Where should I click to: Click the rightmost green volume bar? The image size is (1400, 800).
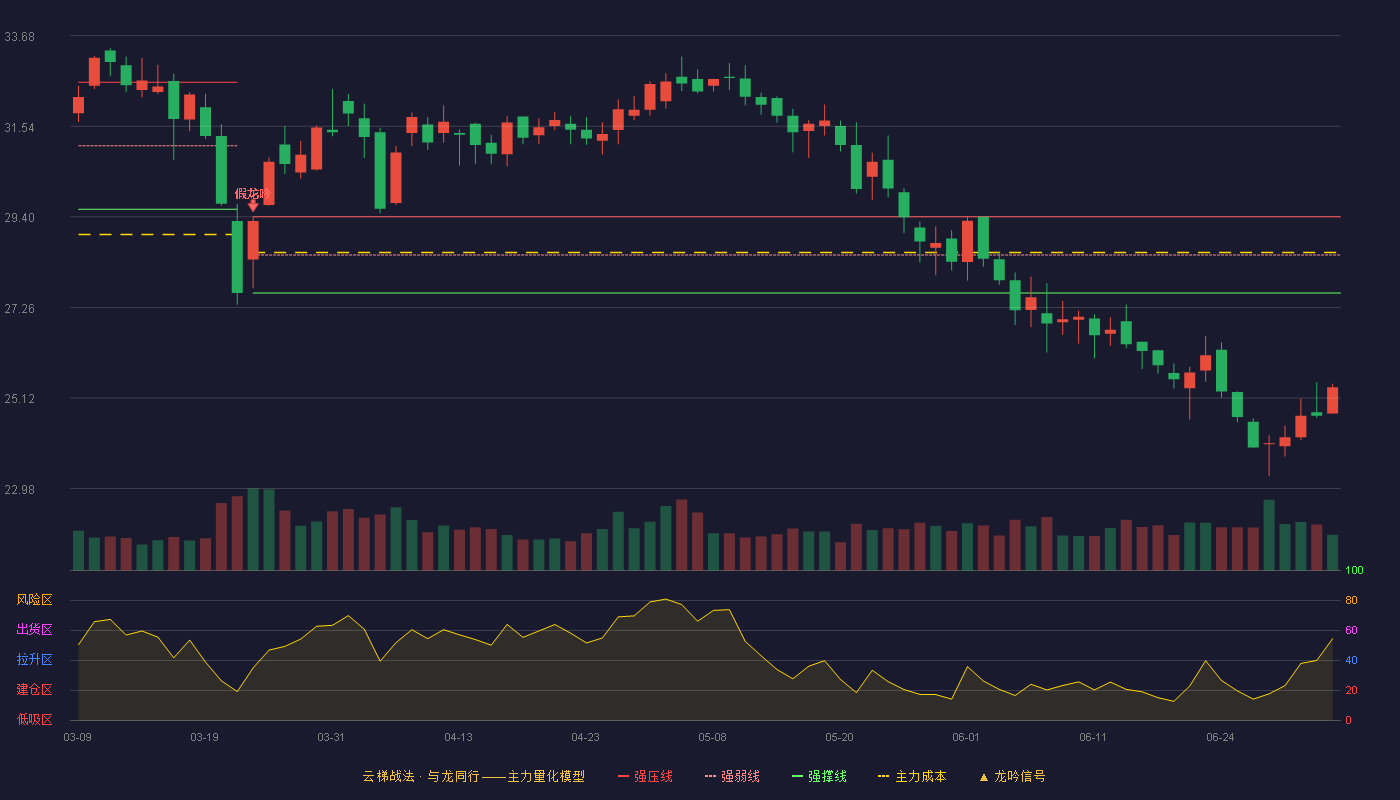(1332, 553)
